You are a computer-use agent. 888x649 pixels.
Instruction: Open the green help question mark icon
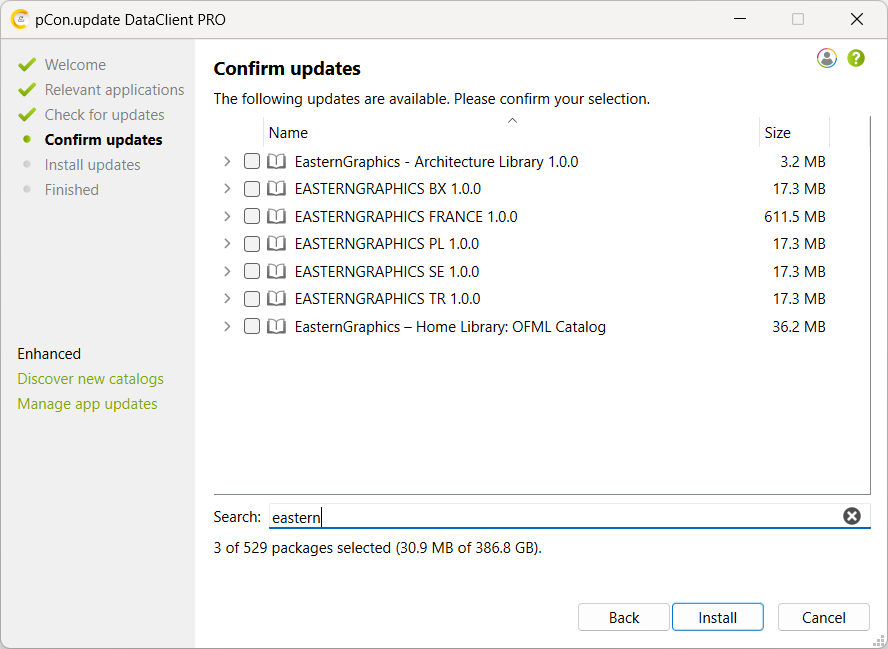point(856,58)
